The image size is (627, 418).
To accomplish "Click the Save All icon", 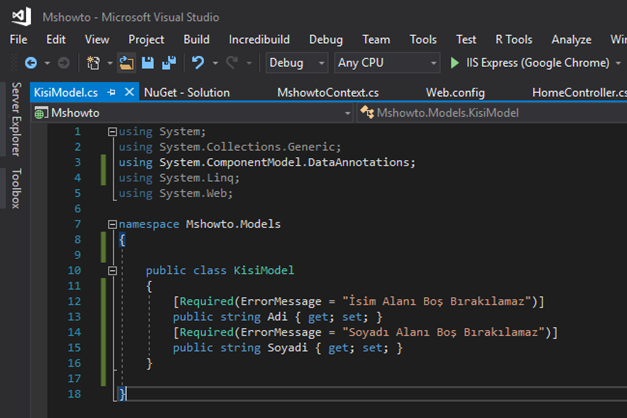I will 169,63.
